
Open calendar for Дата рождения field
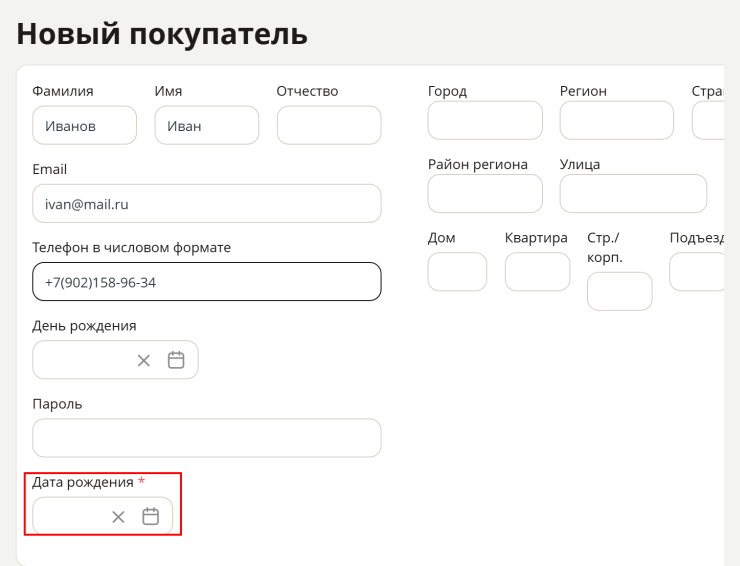pos(151,516)
